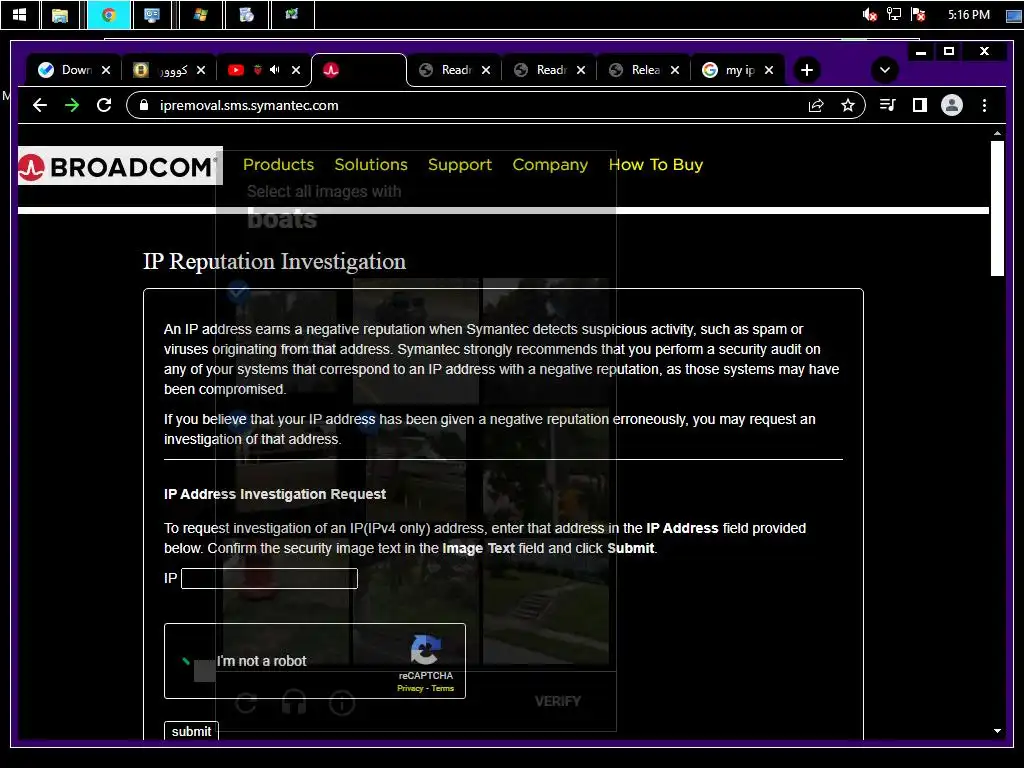Open the reCAPTCHA Terms link
This screenshot has width=1024, height=768.
click(443, 688)
